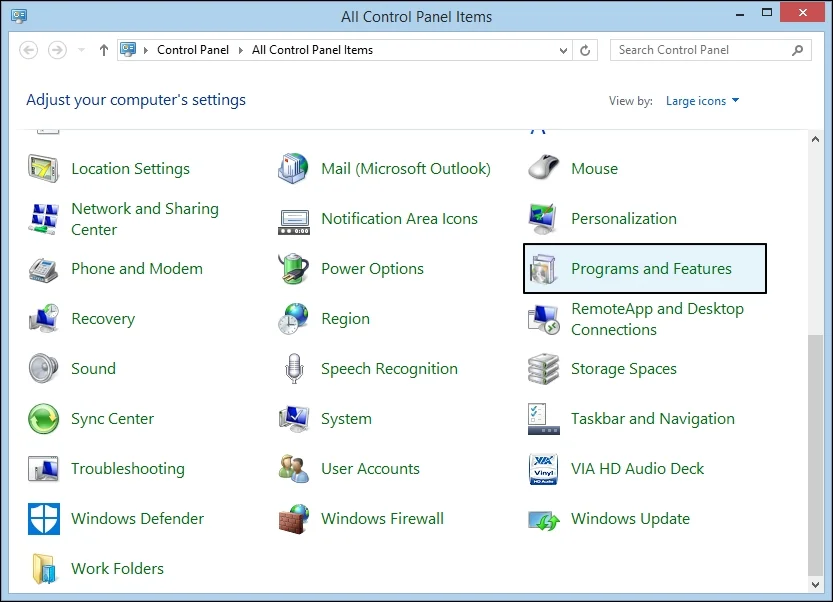The image size is (833, 602).
Task: Click the RemoteApp and Desktop Connections icon
Action: coord(543,320)
